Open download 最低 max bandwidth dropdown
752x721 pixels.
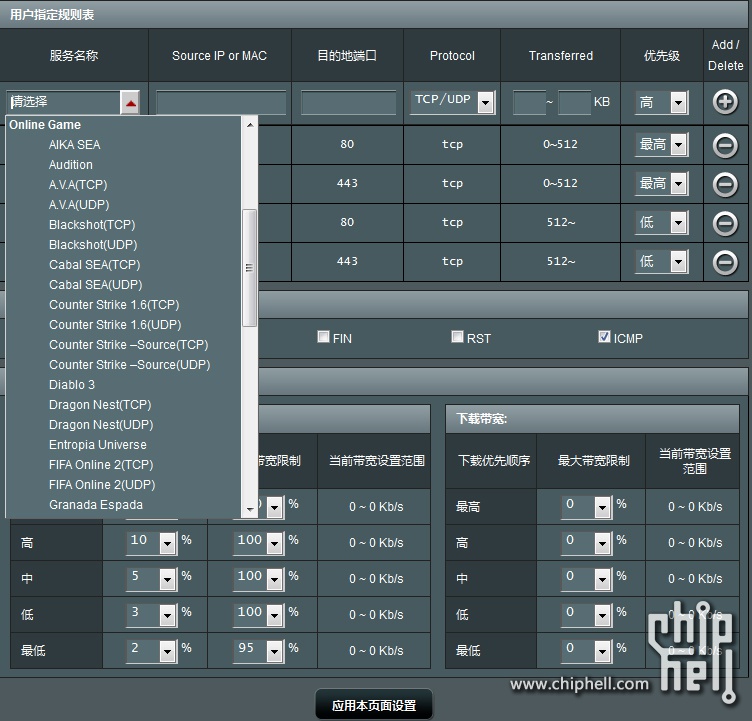tap(587, 650)
